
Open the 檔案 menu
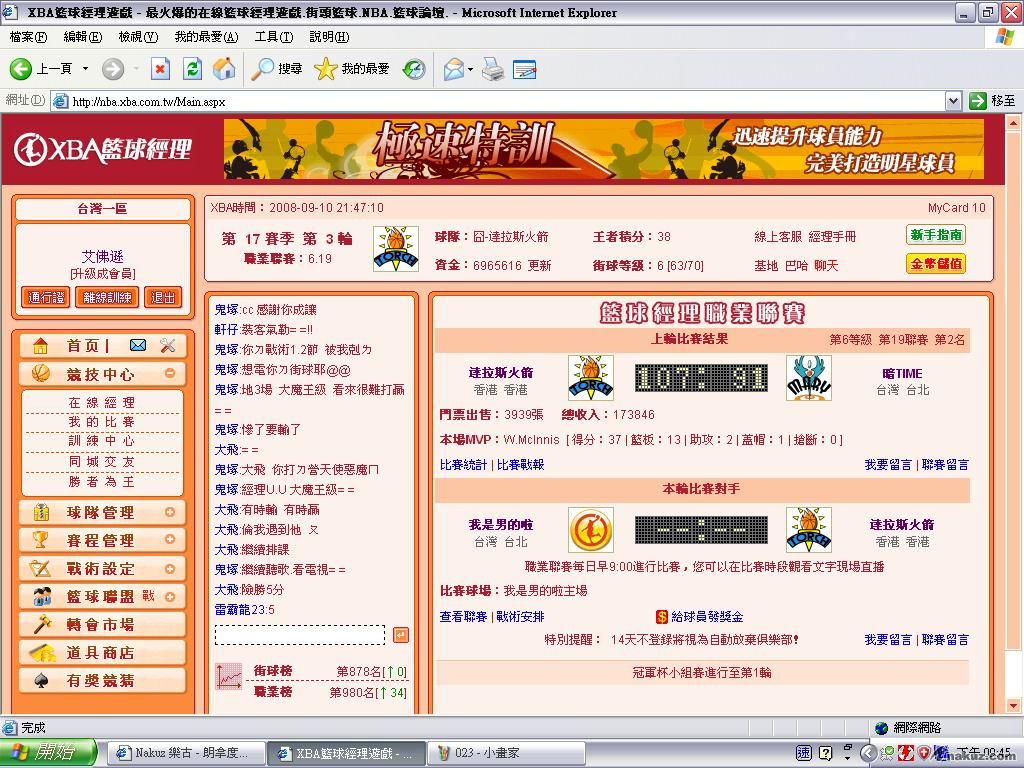coord(28,37)
